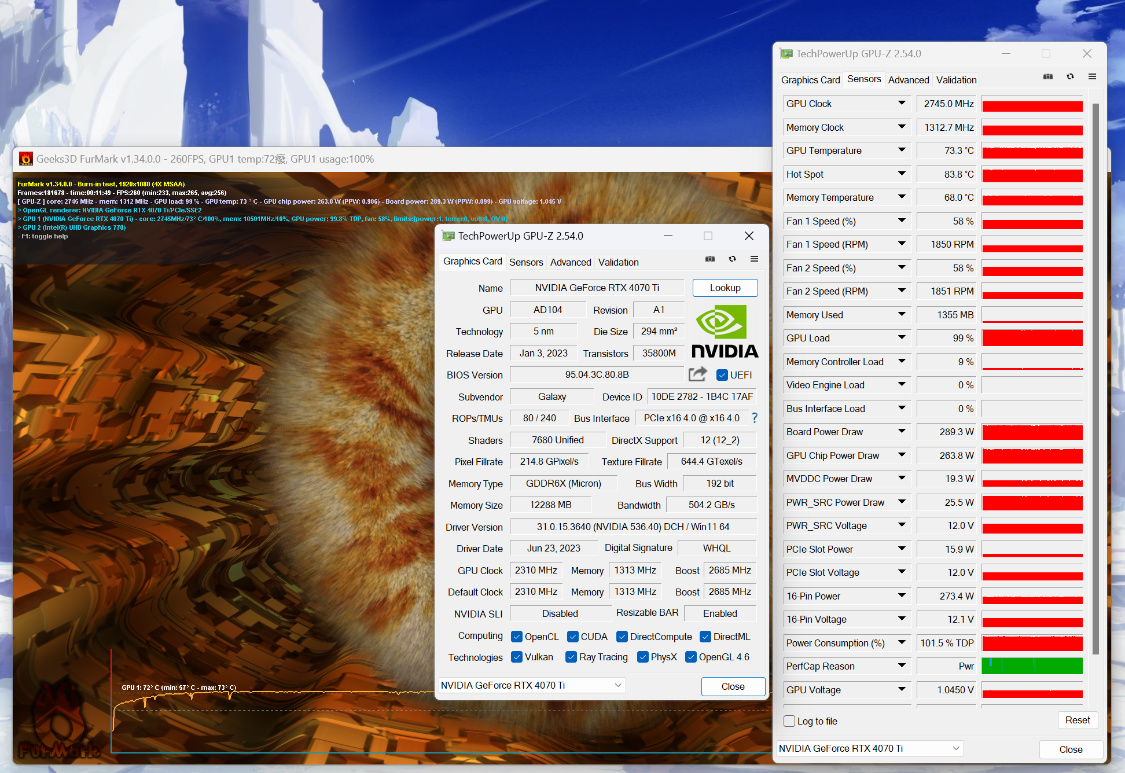Toggle the Vulkan checkbox

(x=517, y=657)
